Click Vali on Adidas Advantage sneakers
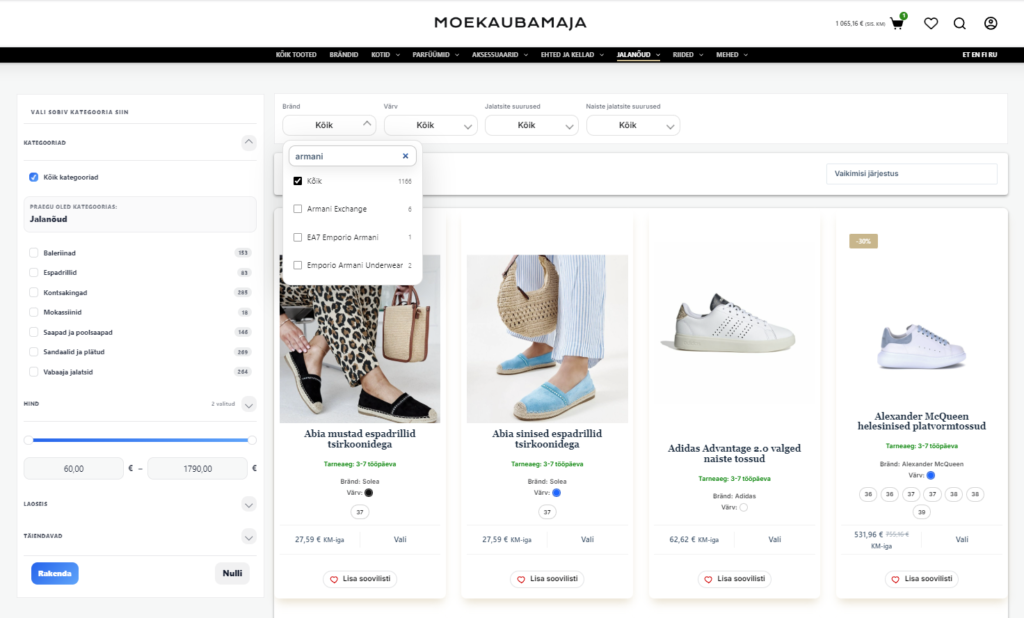This screenshot has width=1024, height=618. coord(774,538)
